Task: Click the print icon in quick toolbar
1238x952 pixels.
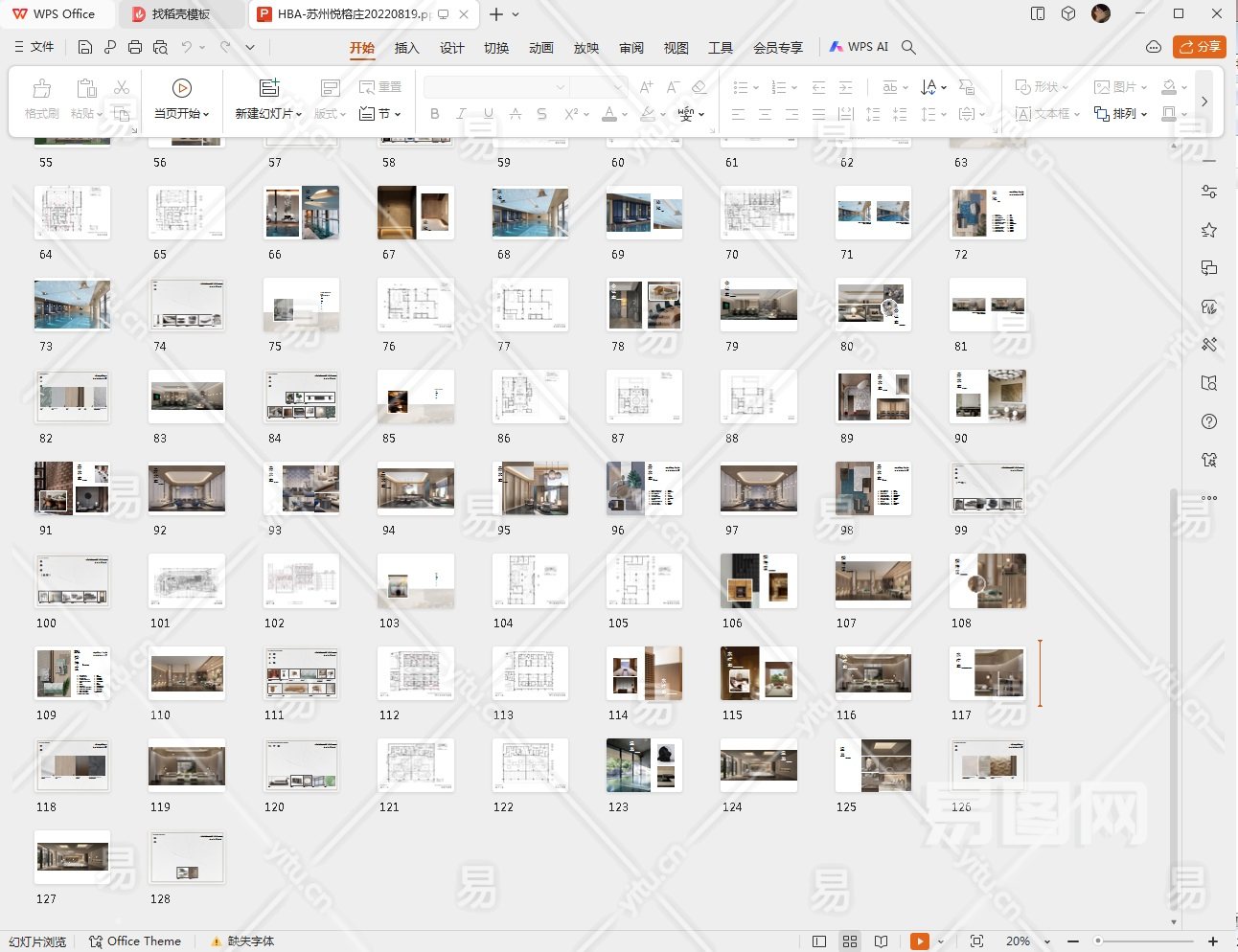Action: 135,47
